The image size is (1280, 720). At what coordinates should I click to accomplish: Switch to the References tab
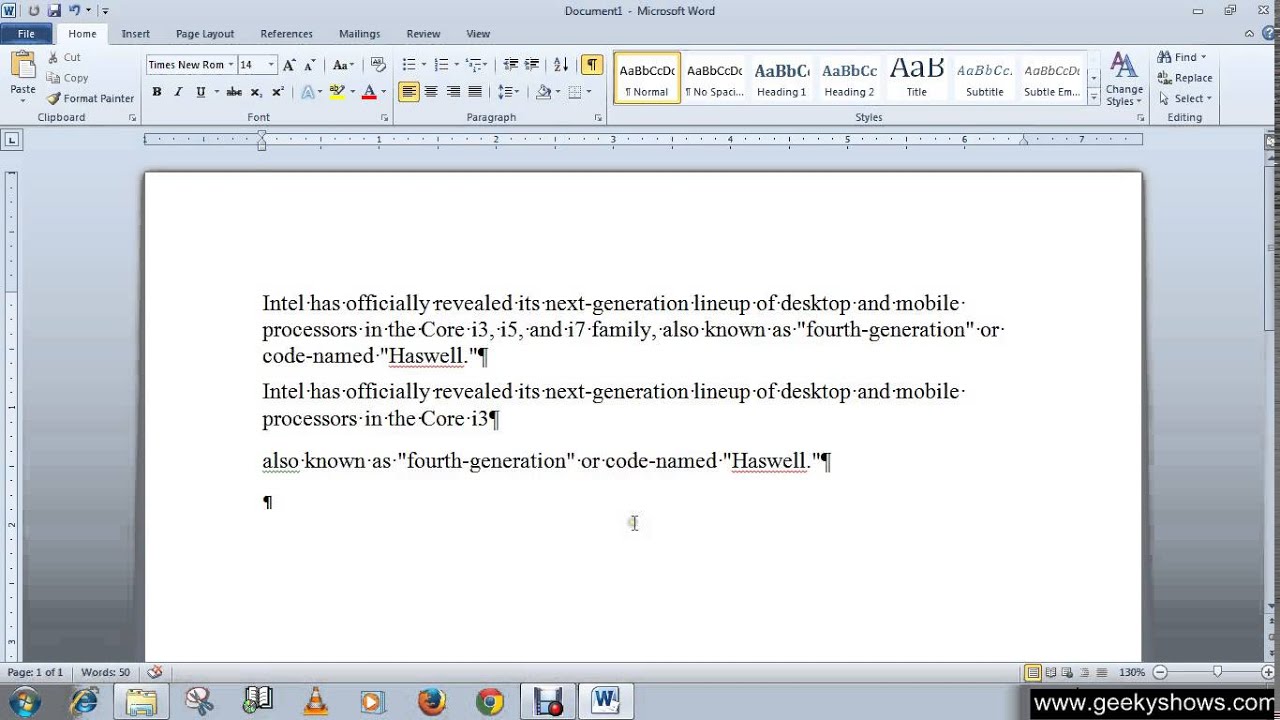tap(286, 34)
